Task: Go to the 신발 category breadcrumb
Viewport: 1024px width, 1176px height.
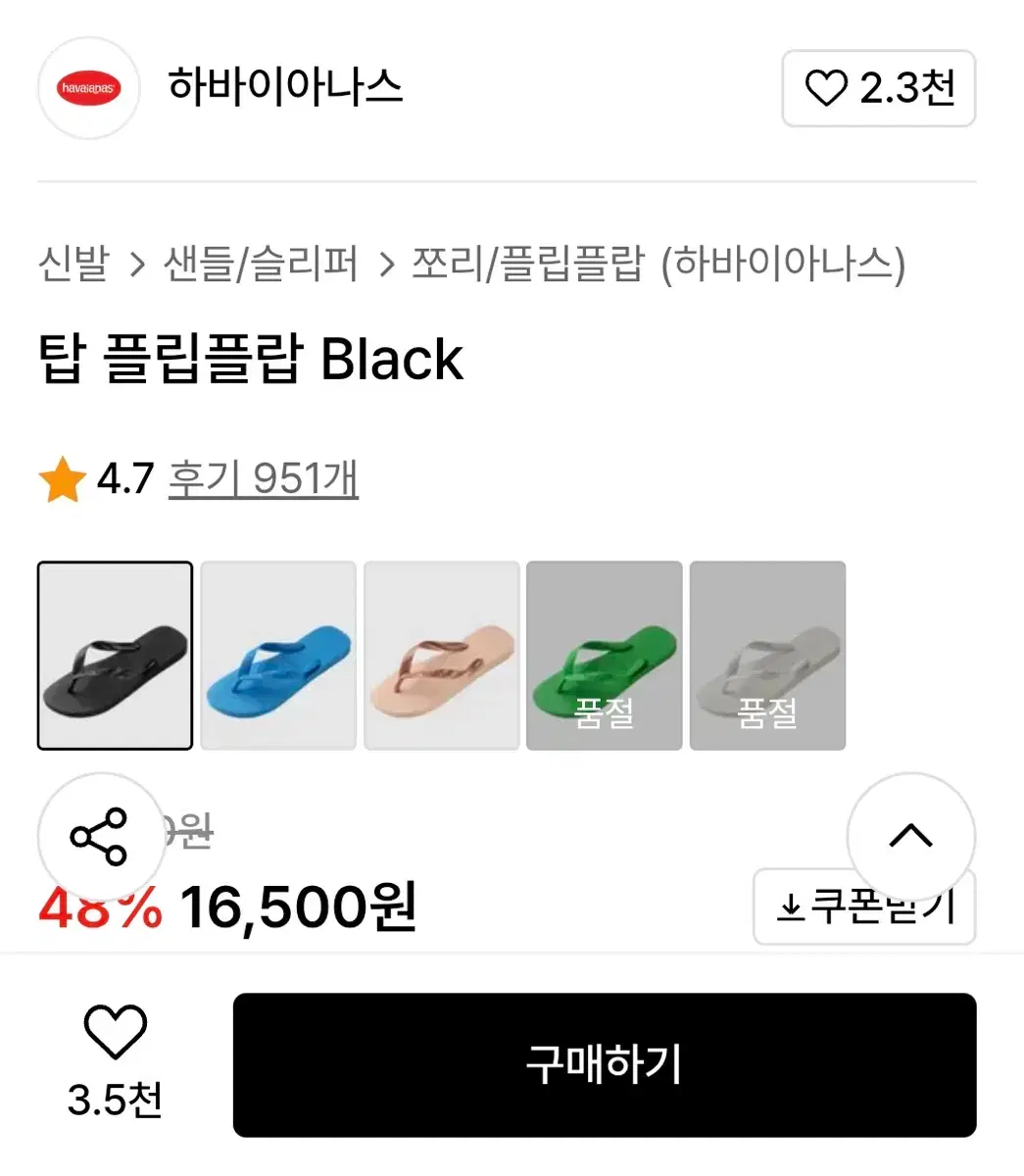Action: (73, 264)
